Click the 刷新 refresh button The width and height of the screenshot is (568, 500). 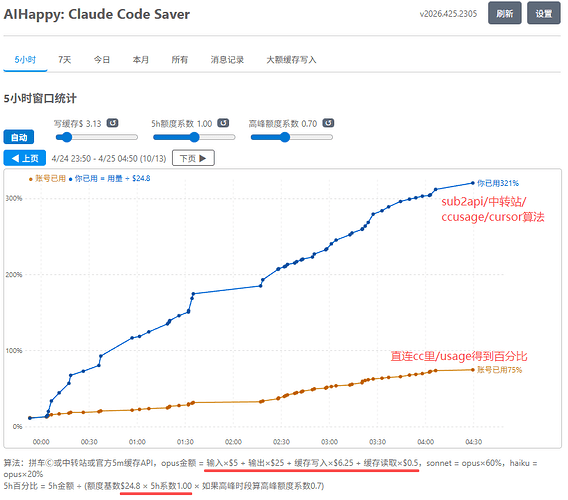coord(505,13)
